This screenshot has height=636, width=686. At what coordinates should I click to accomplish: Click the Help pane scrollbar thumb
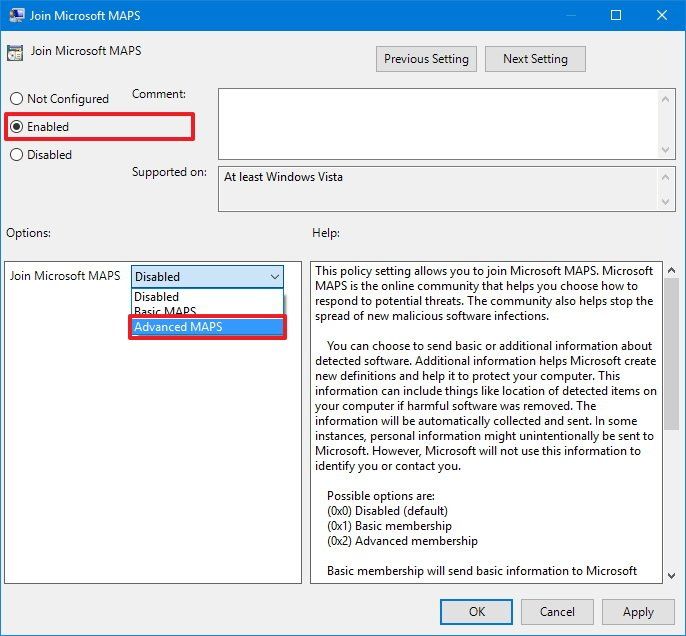pyautogui.click(x=671, y=353)
